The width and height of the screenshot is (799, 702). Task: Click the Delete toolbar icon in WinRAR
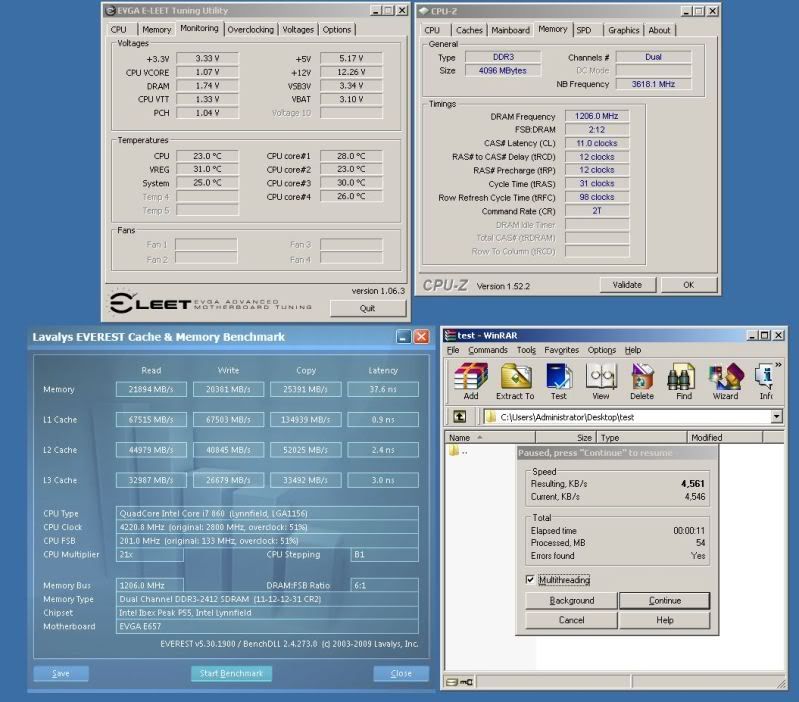pos(642,381)
